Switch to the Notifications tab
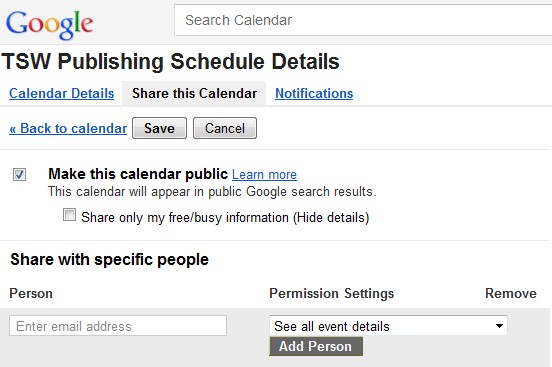The image size is (552, 367). click(314, 93)
